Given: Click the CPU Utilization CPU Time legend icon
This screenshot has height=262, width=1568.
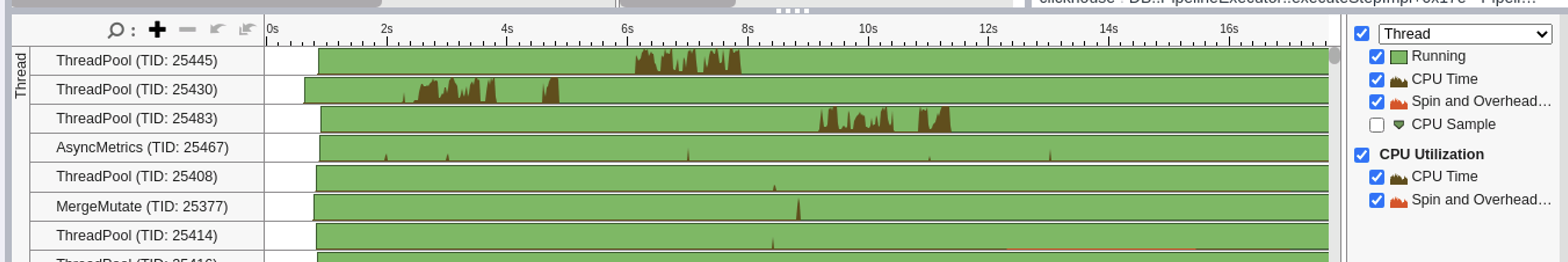Looking at the screenshot, I should click(x=1399, y=177).
